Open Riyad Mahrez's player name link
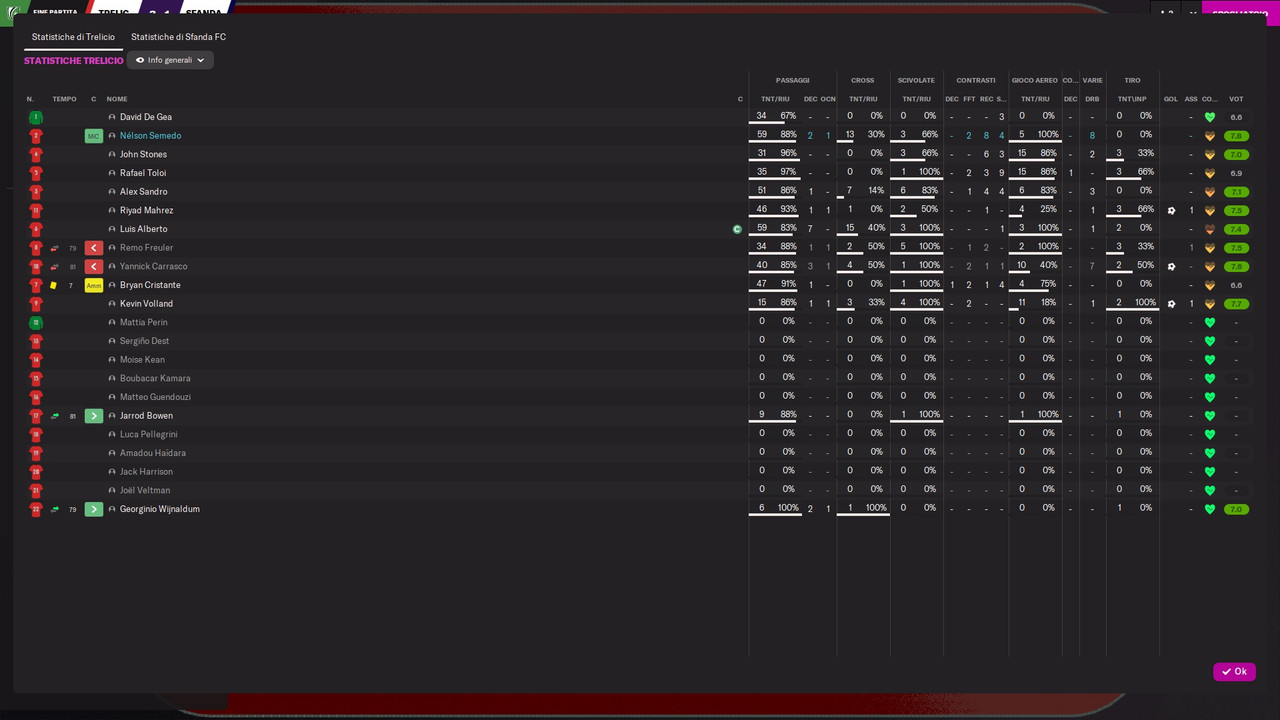The image size is (1280, 720). coord(146,211)
